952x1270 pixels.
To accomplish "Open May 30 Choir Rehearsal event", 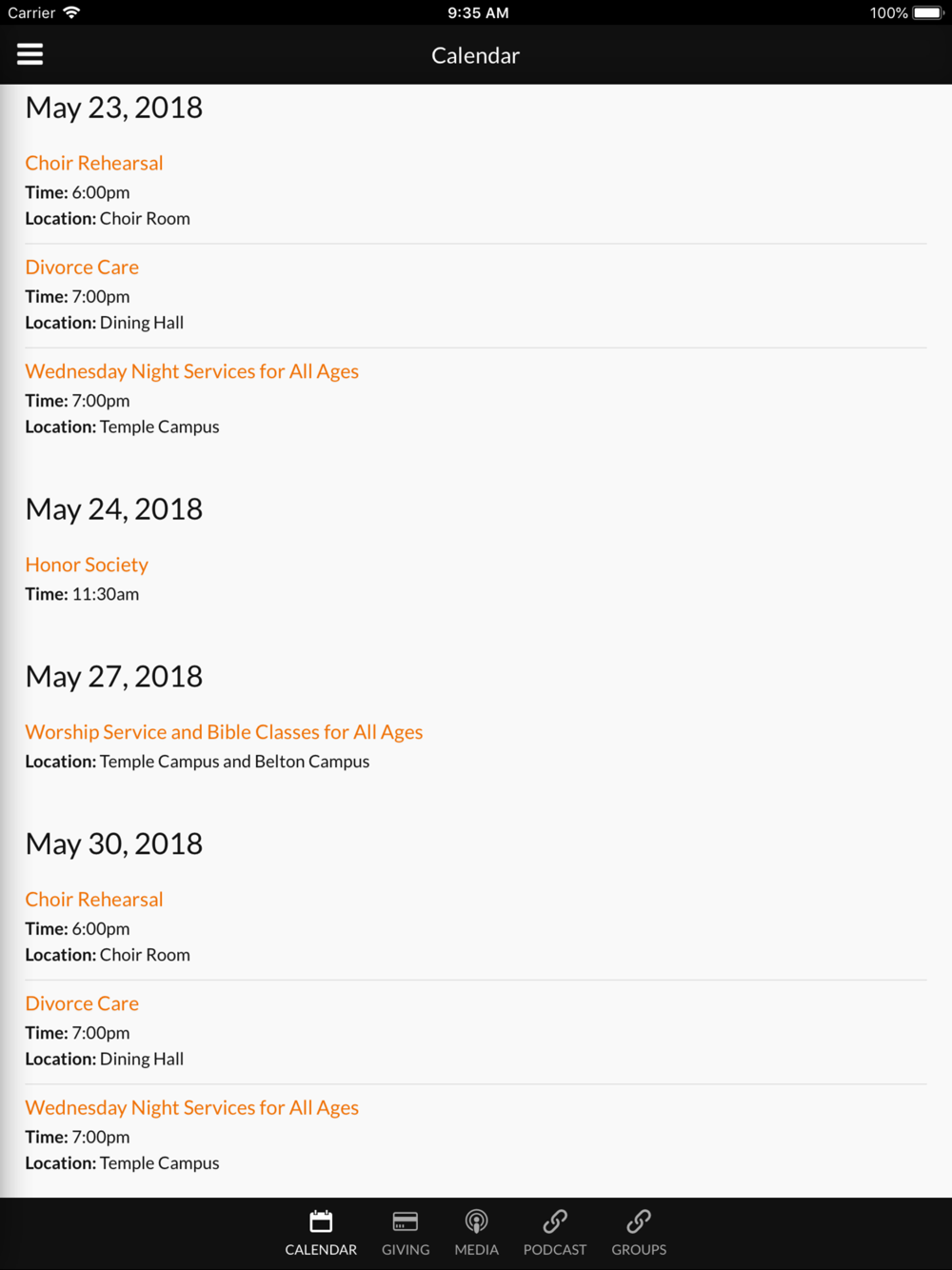I will pyautogui.click(x=94, y=900).
